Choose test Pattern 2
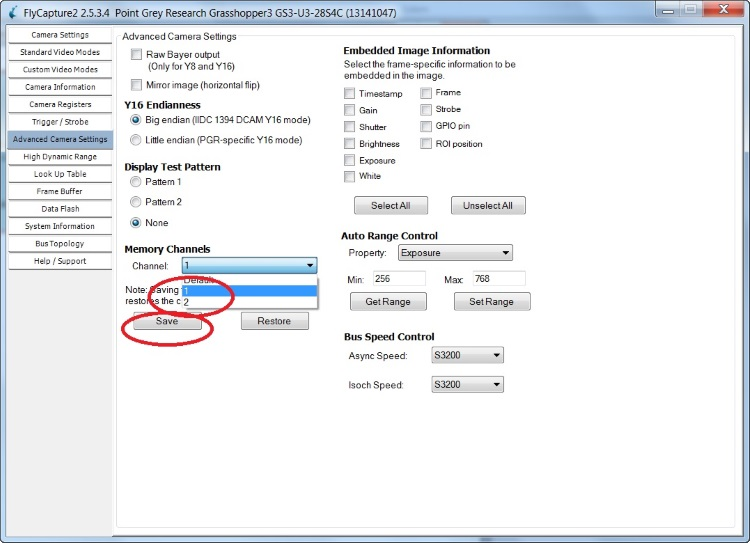The height and width of the screenshot is (543, 750). pos(136,202)
